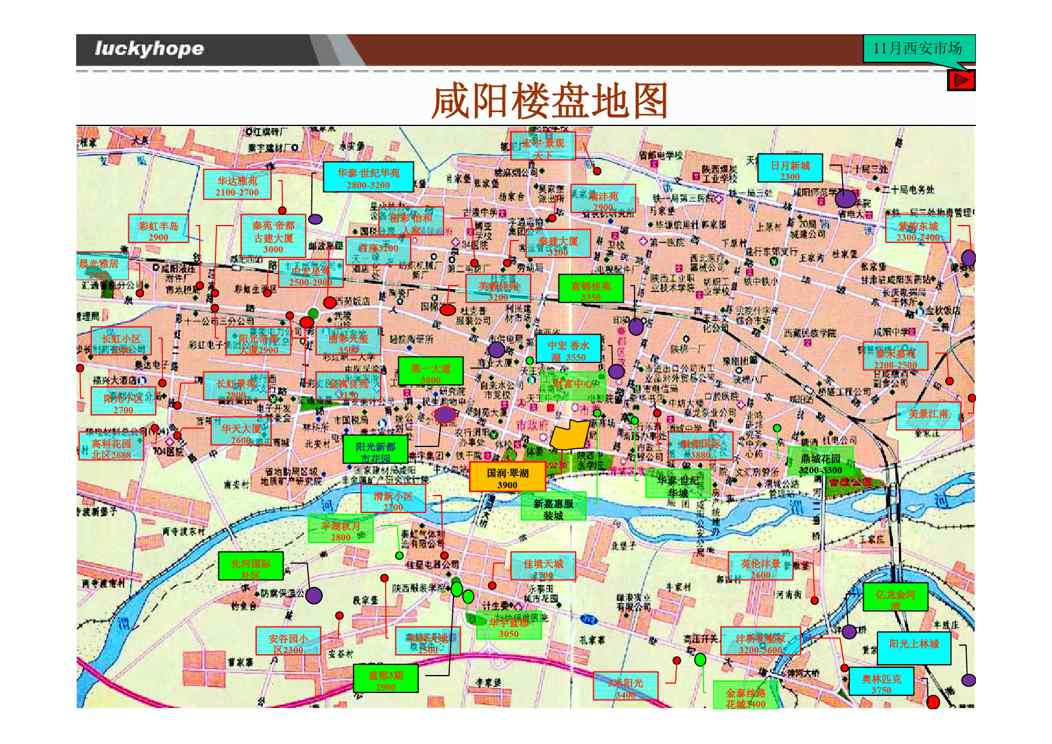Click the purple marker below 中宝·香水湾 label

point(616,371)
